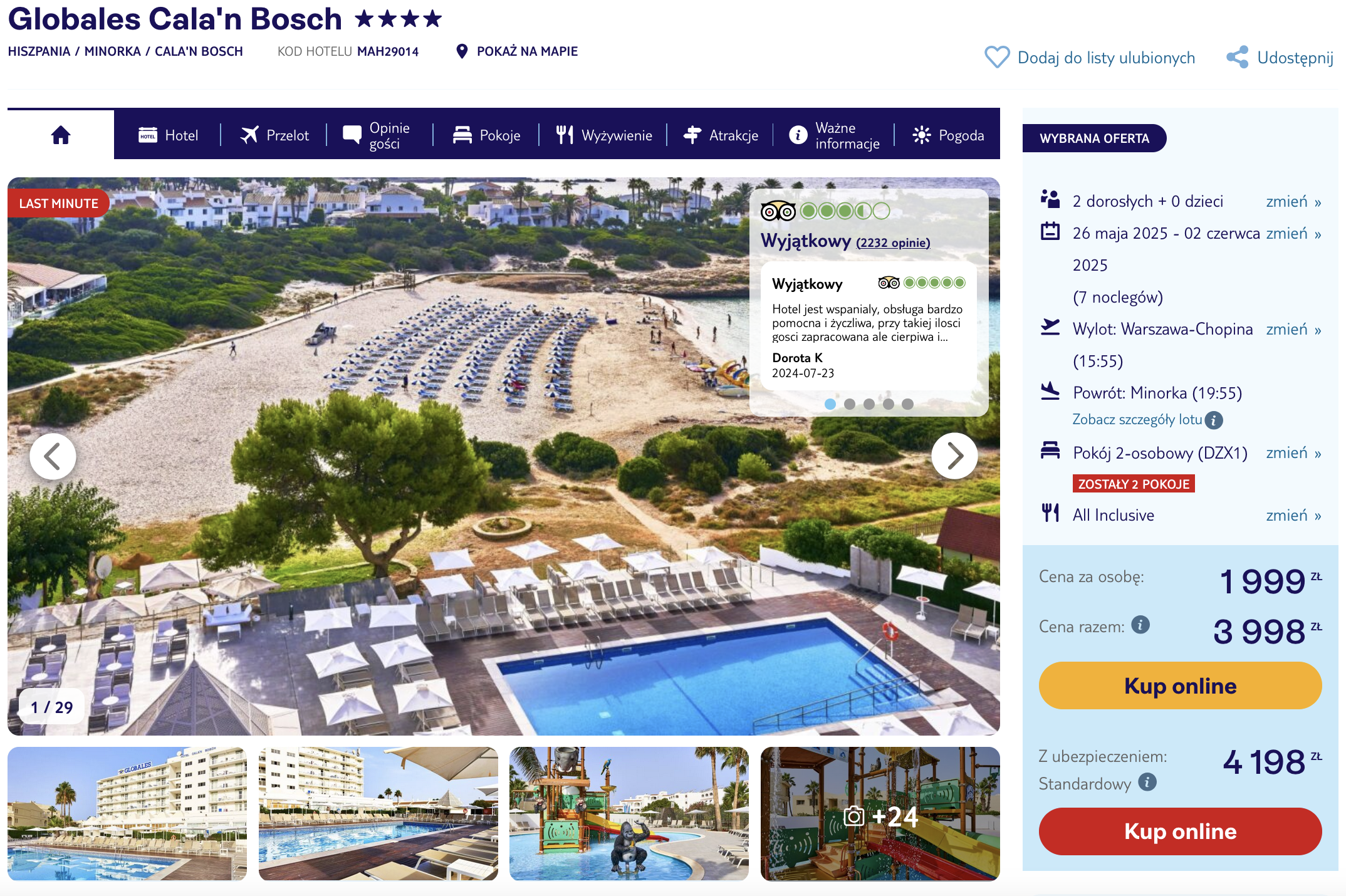Show previous photo with left arrow
Screen dimensions: 1346x896
pyautogui.click(x=53, y=456)
